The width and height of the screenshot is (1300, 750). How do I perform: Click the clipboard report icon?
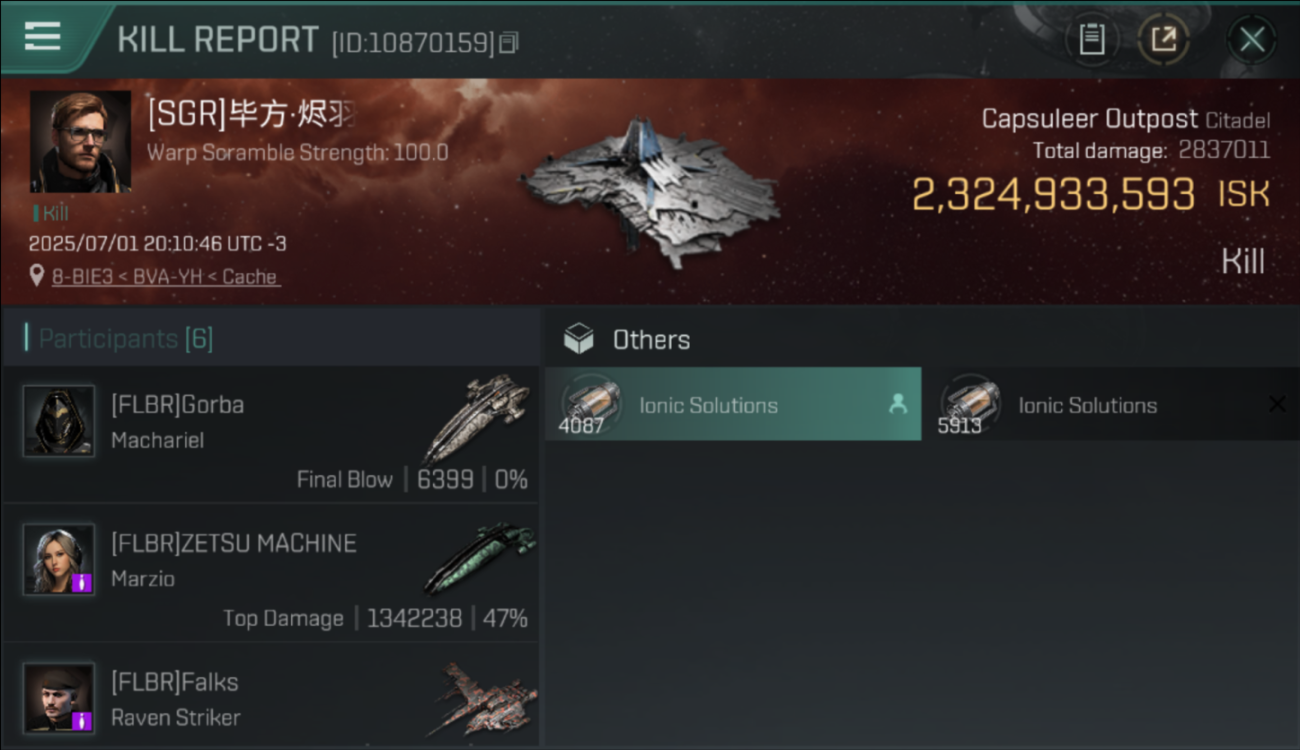tap(1091, 39)
